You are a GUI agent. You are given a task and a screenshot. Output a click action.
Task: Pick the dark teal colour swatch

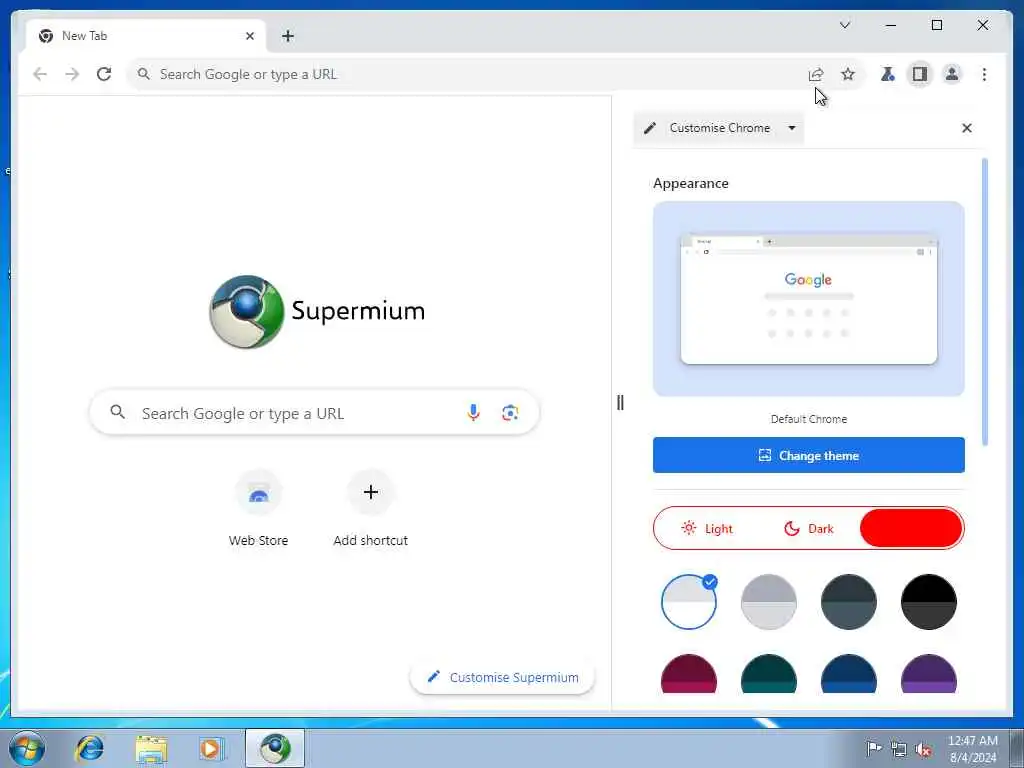769,674
